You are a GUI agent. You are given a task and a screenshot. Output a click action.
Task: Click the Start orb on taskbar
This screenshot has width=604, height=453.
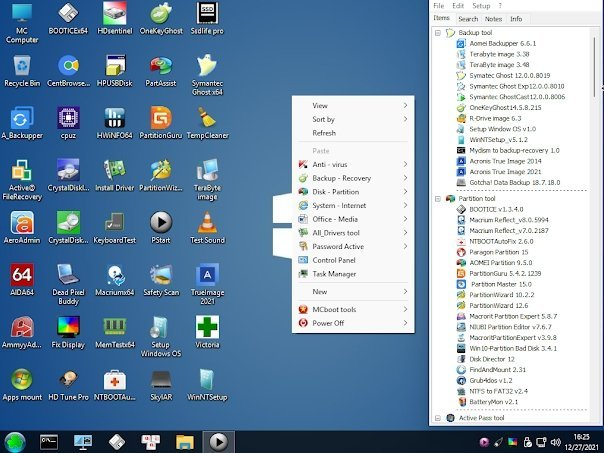coord(15,442)
